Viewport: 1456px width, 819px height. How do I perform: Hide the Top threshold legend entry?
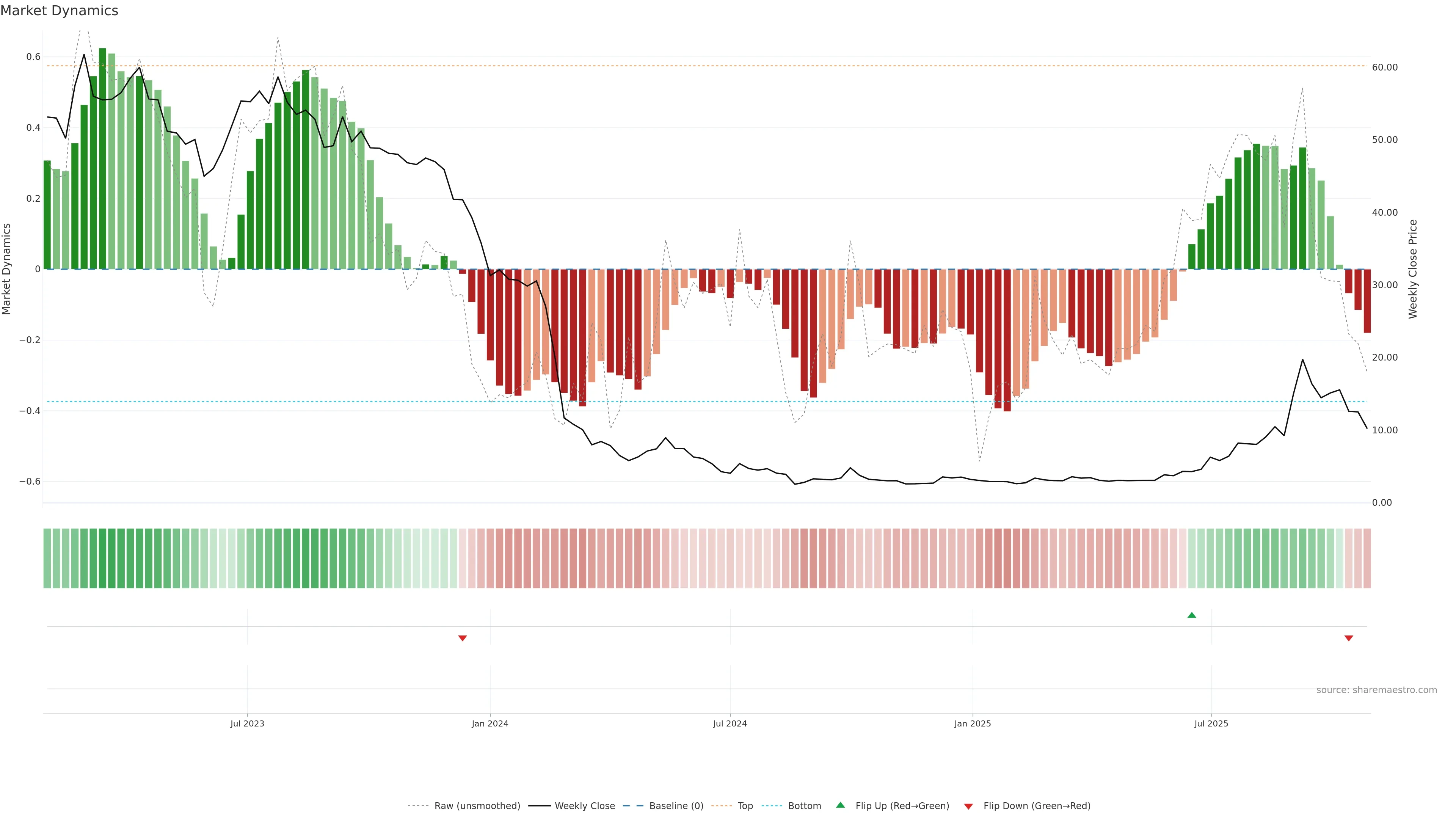click(745, 806)
